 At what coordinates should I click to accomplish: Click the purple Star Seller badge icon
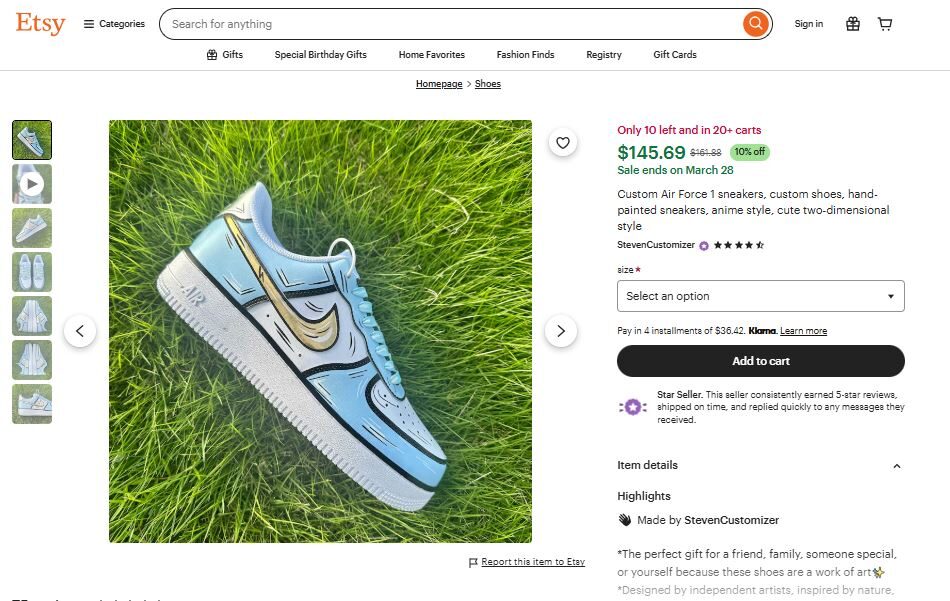(x=634, y=406)
